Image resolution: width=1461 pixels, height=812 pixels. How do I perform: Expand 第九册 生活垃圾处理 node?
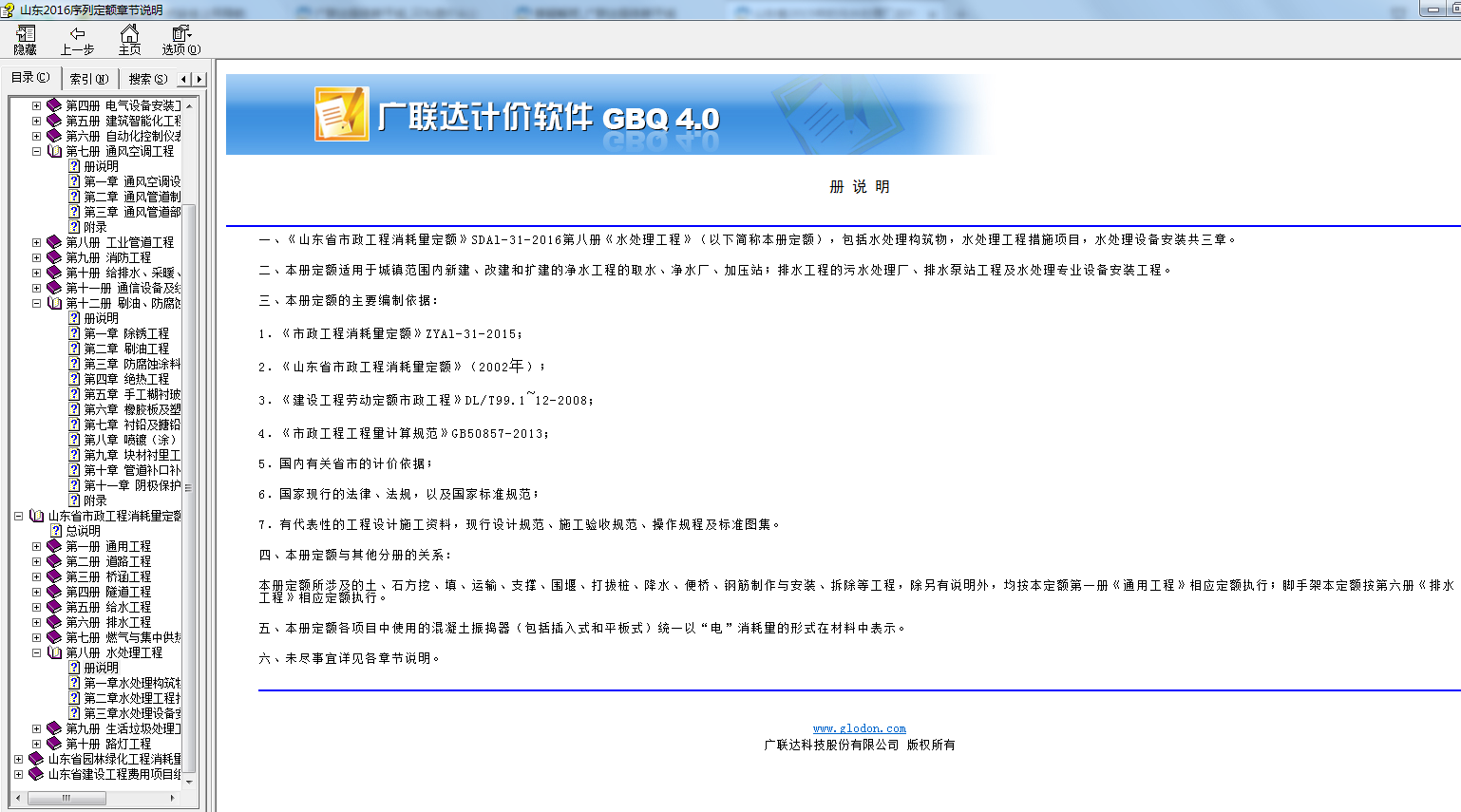tap(36, 728)
